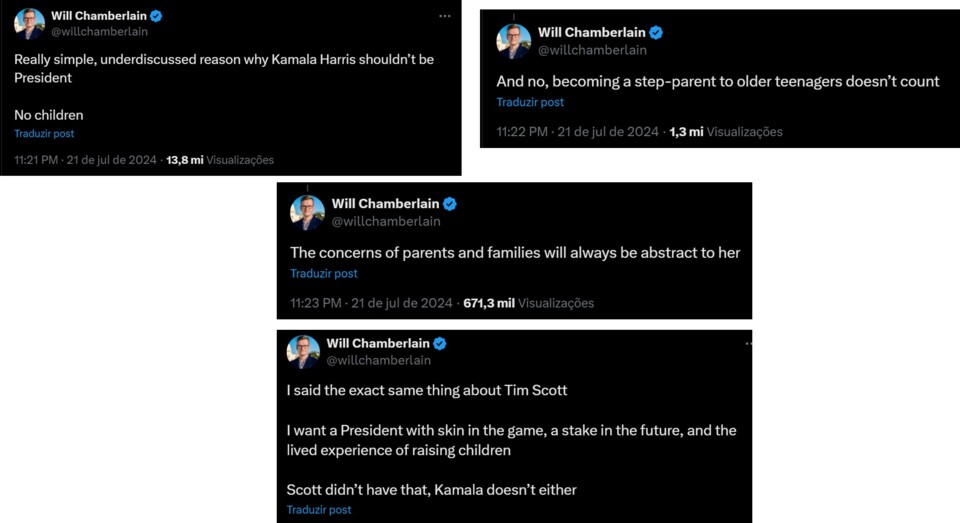Image resolution: width=960 pixels, height=523 pixels.
Task: Open more options on the Tim Scott tweet
Action: coord(747,343)
